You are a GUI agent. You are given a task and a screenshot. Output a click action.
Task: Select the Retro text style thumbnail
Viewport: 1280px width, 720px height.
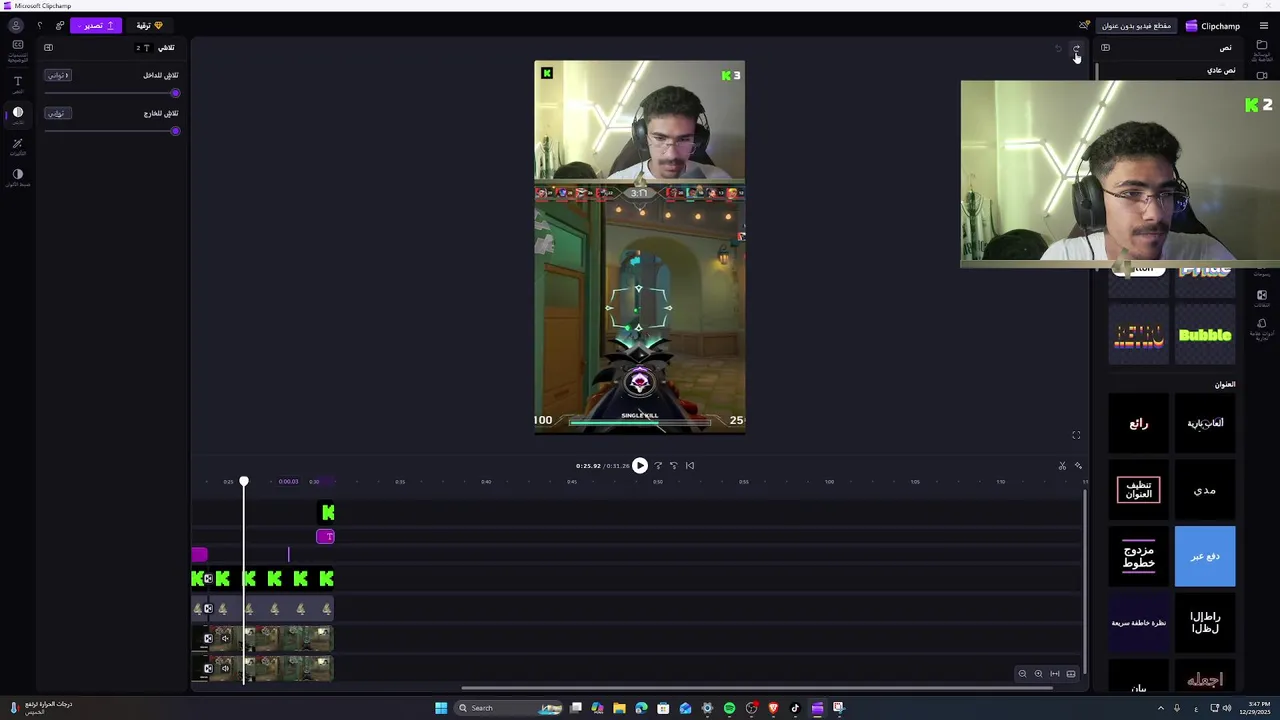[1138, 336]
